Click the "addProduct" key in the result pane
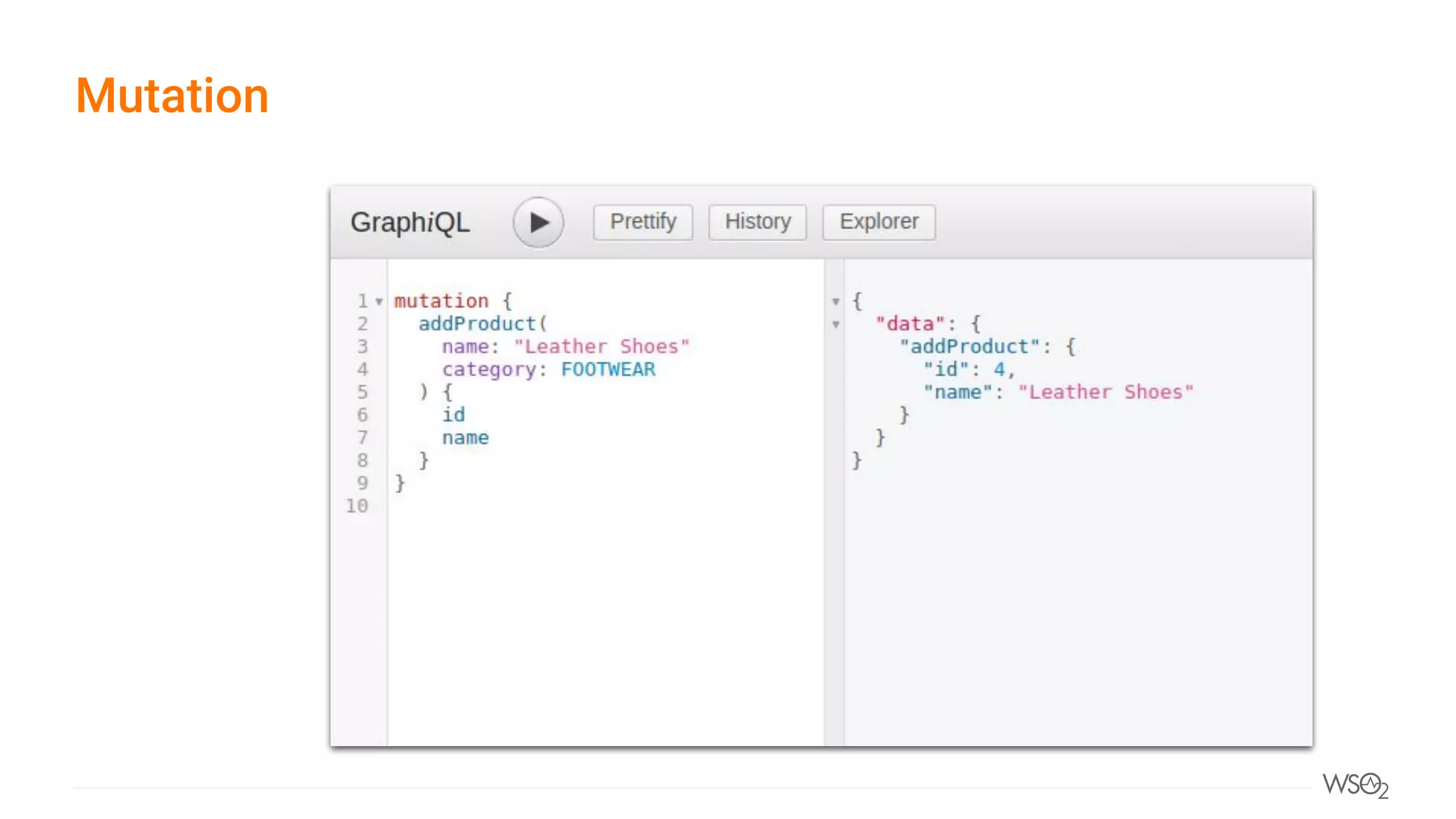1456x819 pixels. click(970, 346)
